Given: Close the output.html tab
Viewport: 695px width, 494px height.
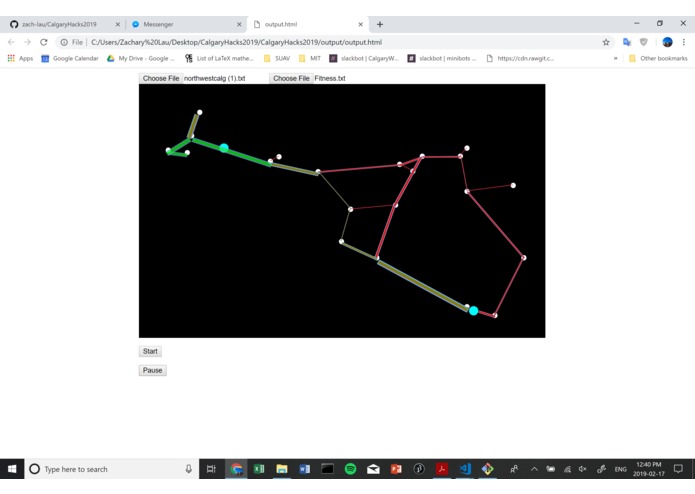Looking at the screenshot, I should click(360, 24).
